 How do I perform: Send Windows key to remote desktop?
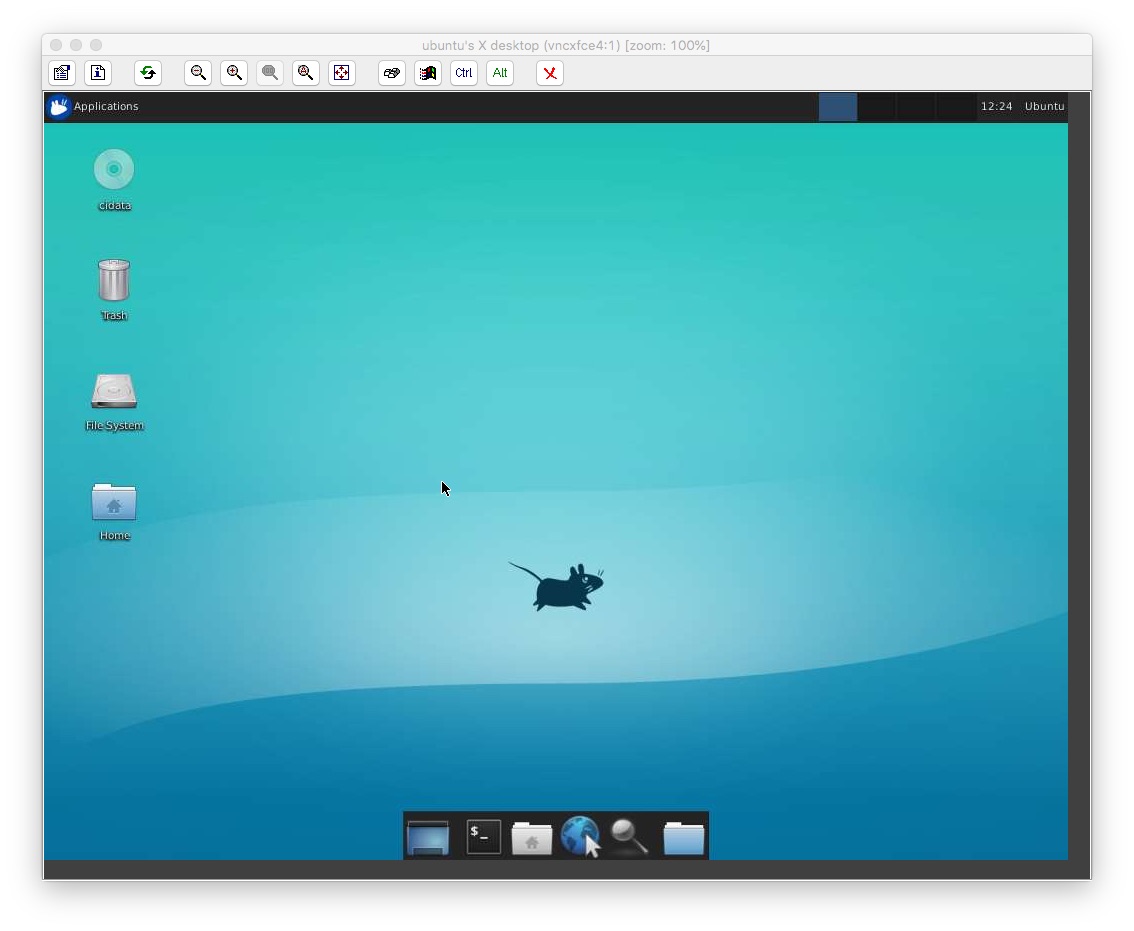click(428, 73)
